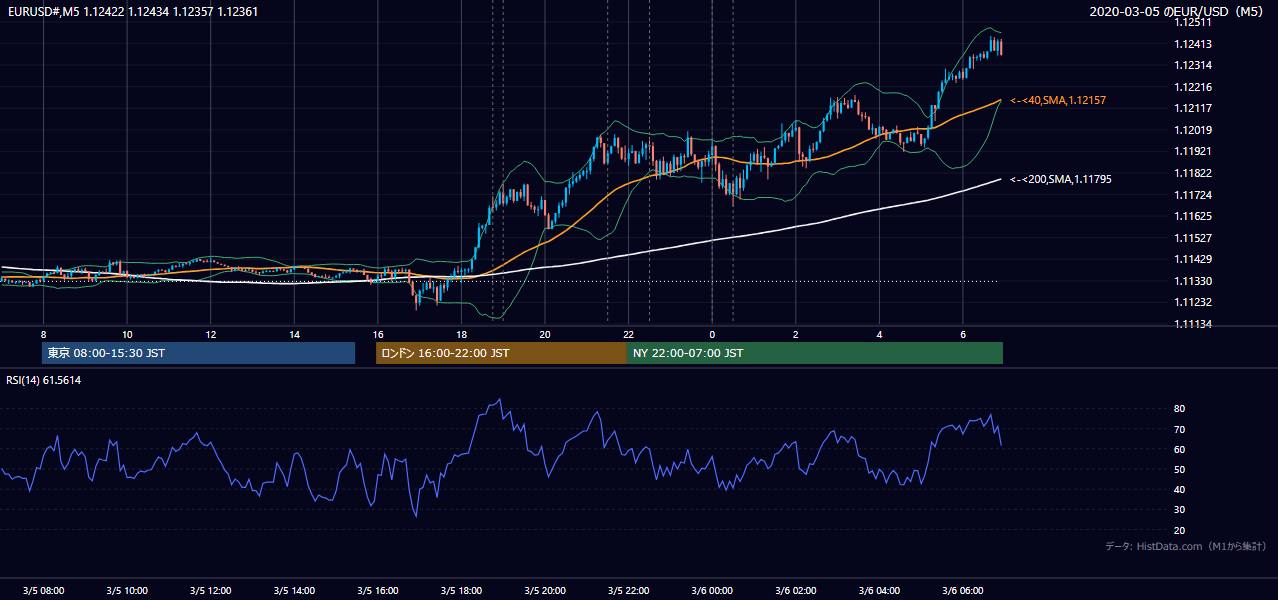Click the 3/5 12:00 time axis label
The image size is (1278, 600).
[211, 590]
